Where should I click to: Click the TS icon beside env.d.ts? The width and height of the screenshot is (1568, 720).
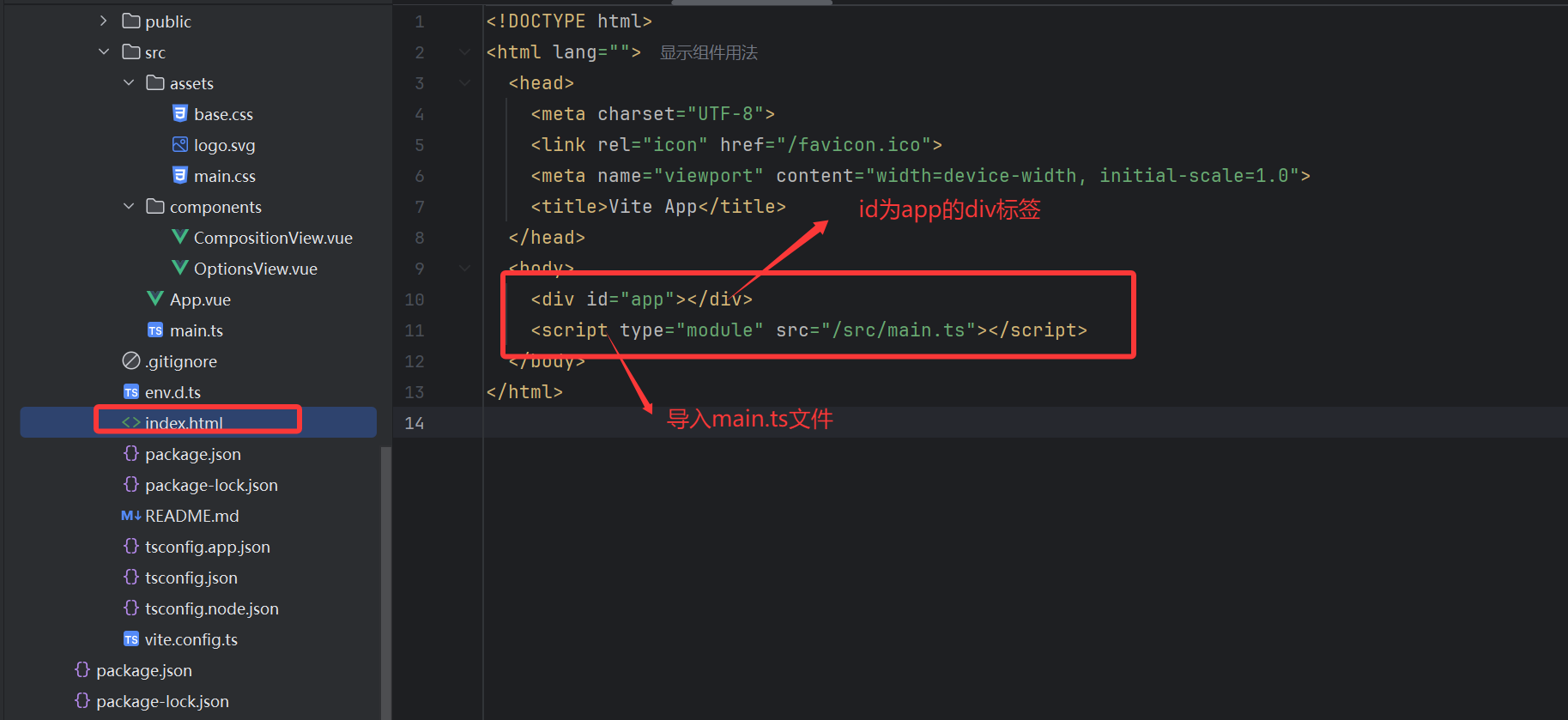[131, 392]
